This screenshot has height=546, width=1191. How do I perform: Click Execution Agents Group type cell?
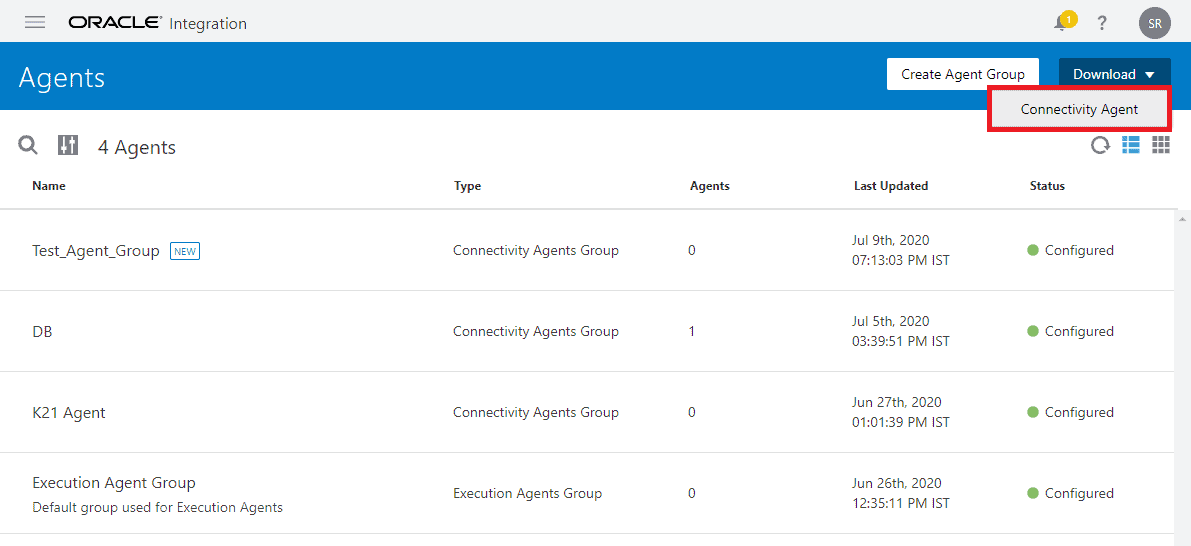pyautogui.click(x=527, y=494)
